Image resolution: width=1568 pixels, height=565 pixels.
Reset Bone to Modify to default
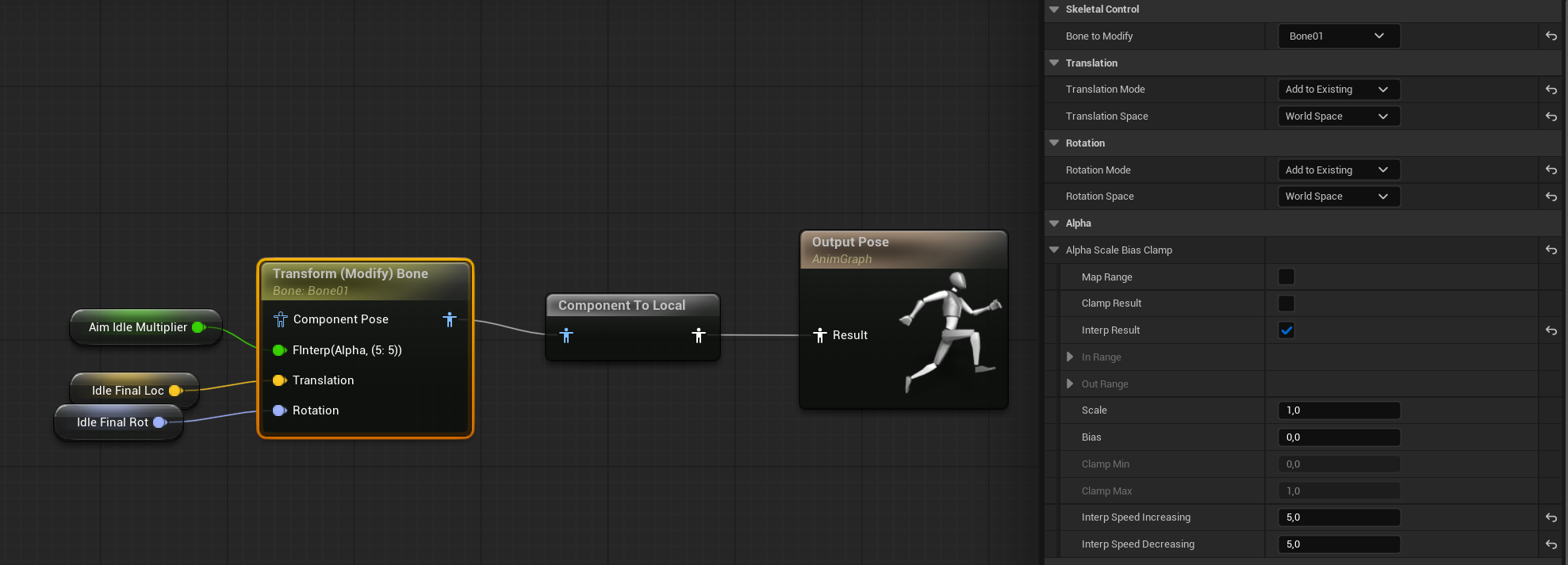(x=1551, y=36)
